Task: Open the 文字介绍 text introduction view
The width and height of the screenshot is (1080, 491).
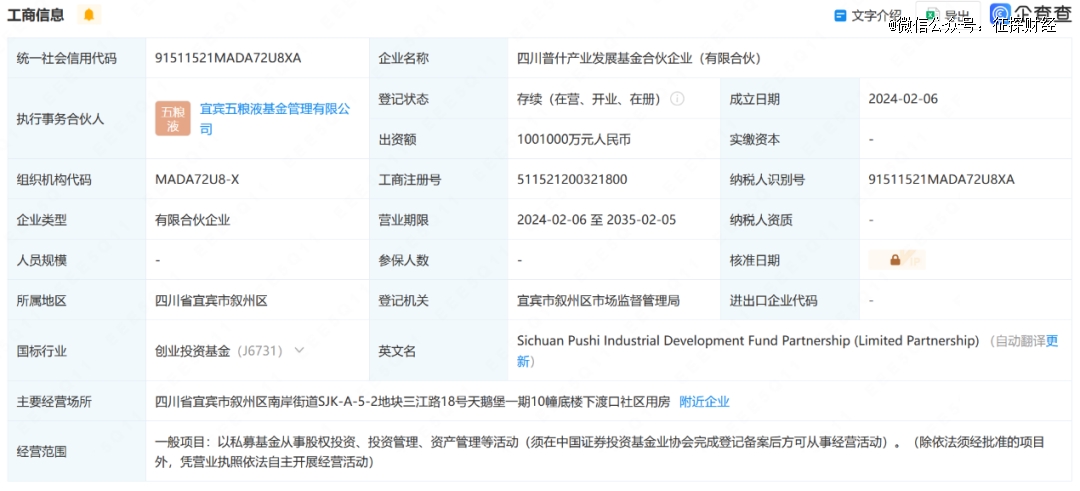Action: point(868,16)
